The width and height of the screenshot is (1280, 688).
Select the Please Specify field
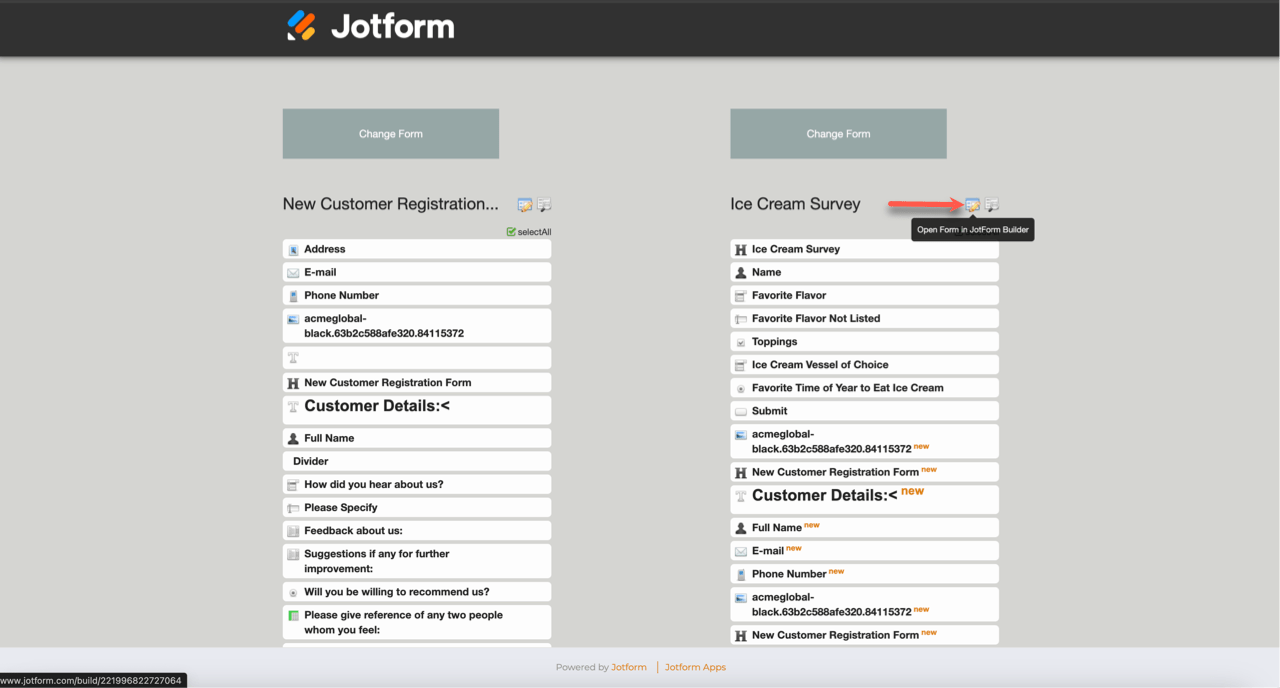[417, 507]
